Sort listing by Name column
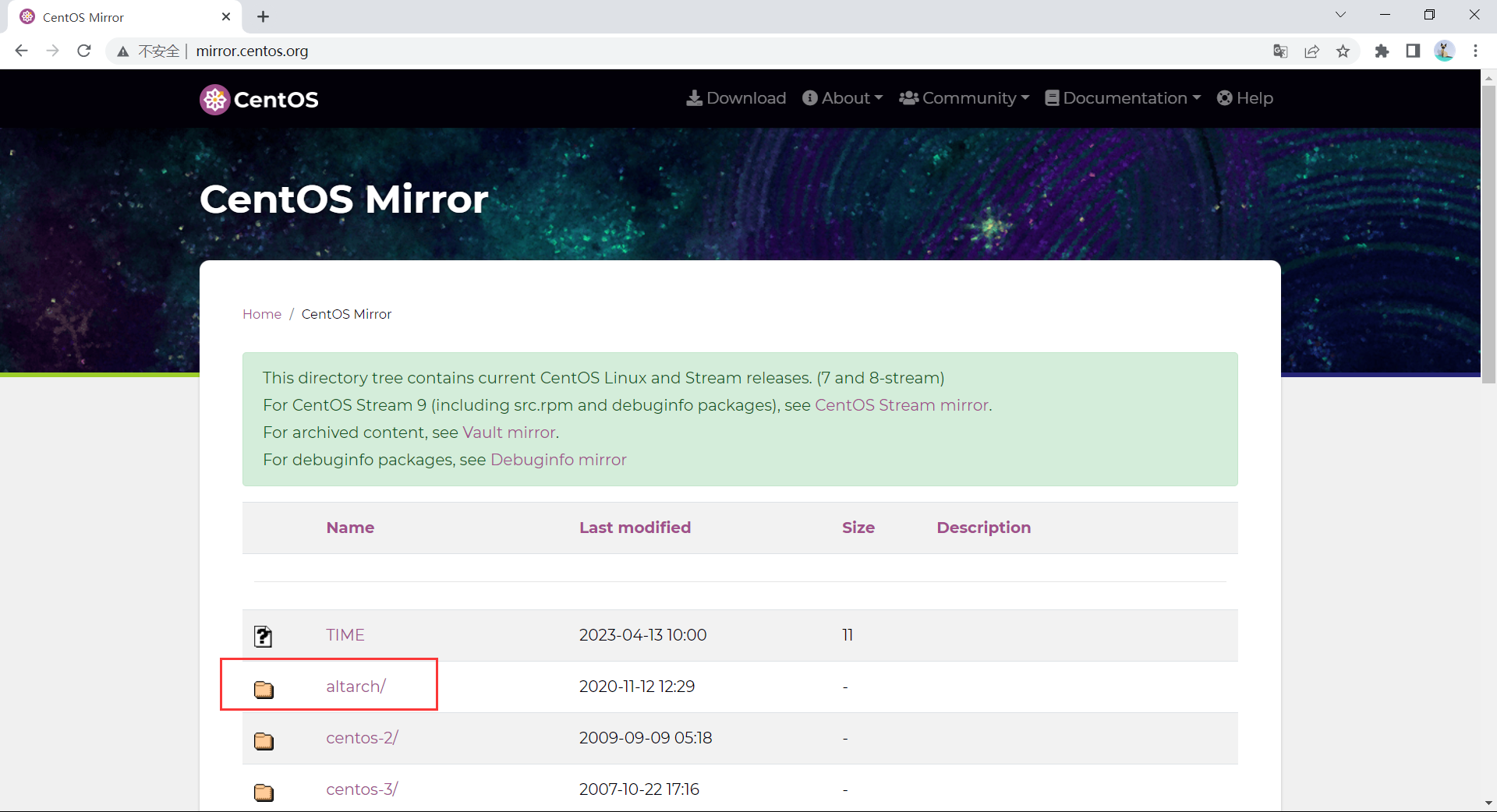The width and height of the screenshot is (1497, 812). [x=350, y=528]
